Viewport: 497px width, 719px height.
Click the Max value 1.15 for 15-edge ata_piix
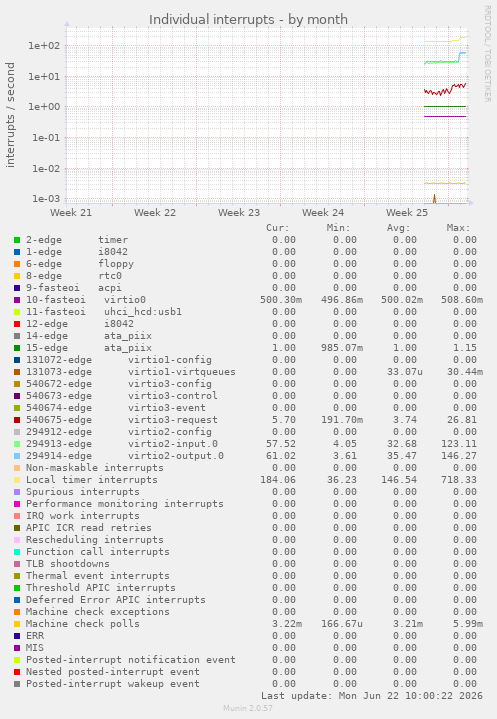coord(464,348)
